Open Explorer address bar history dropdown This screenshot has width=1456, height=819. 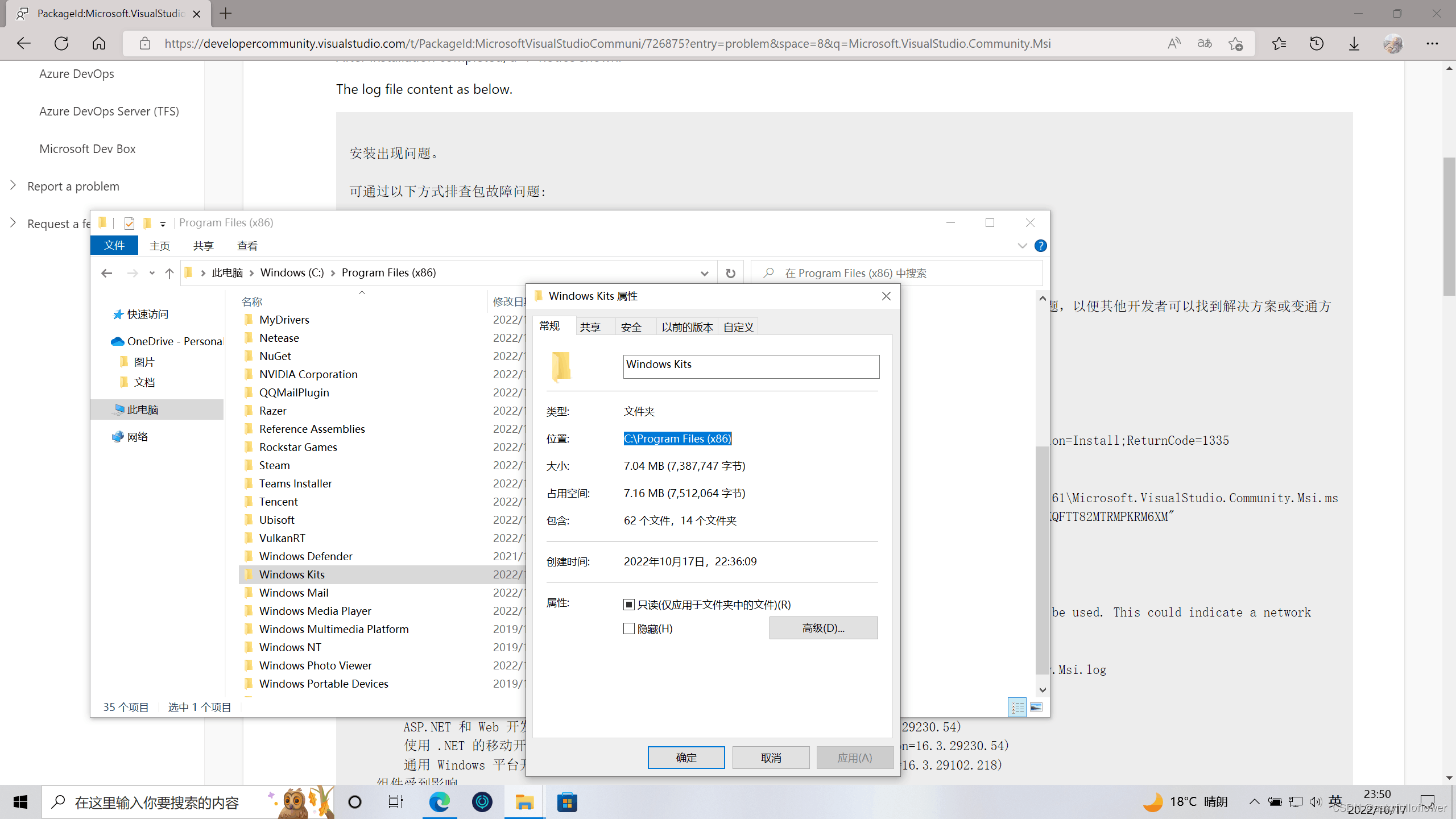click(x=705, y=274)
